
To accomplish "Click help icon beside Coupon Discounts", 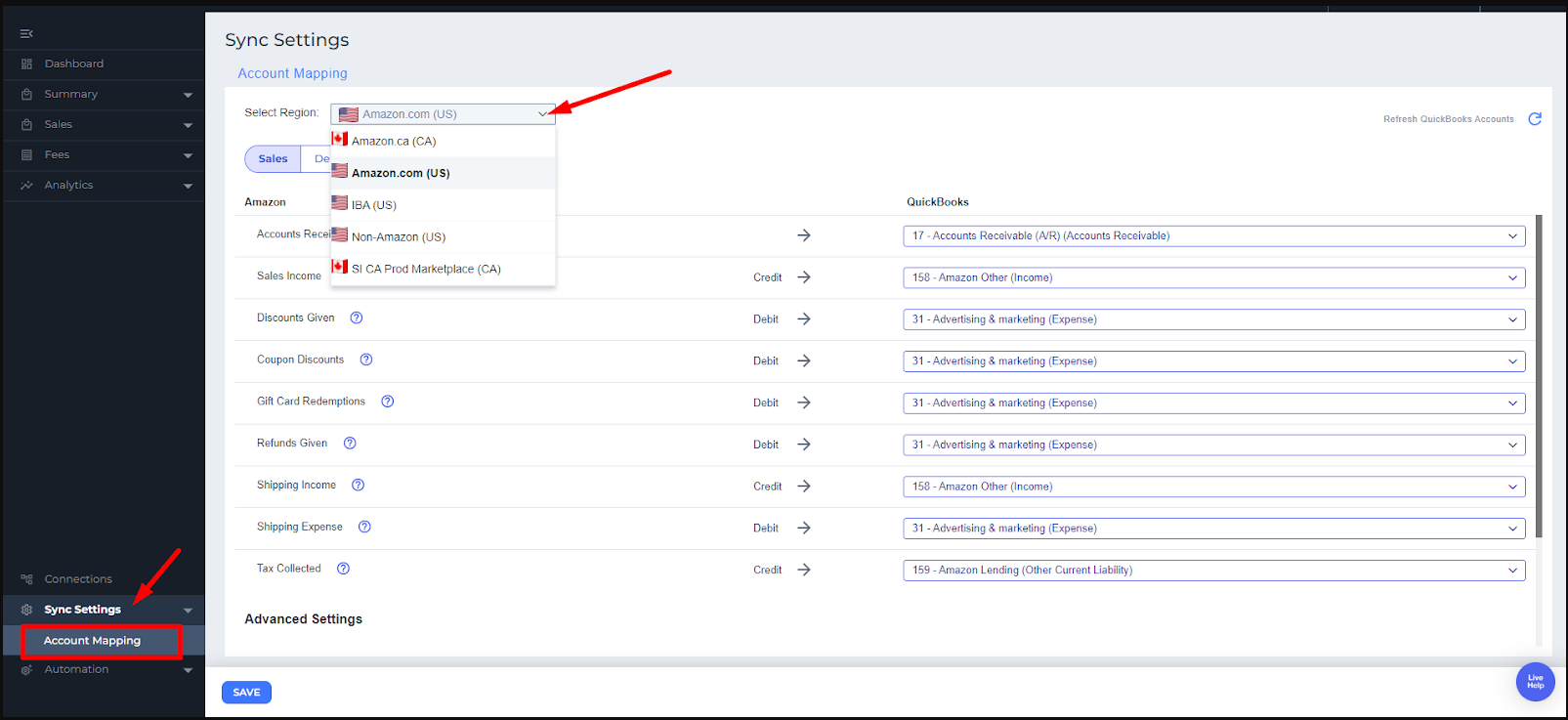I will [366, 360].
